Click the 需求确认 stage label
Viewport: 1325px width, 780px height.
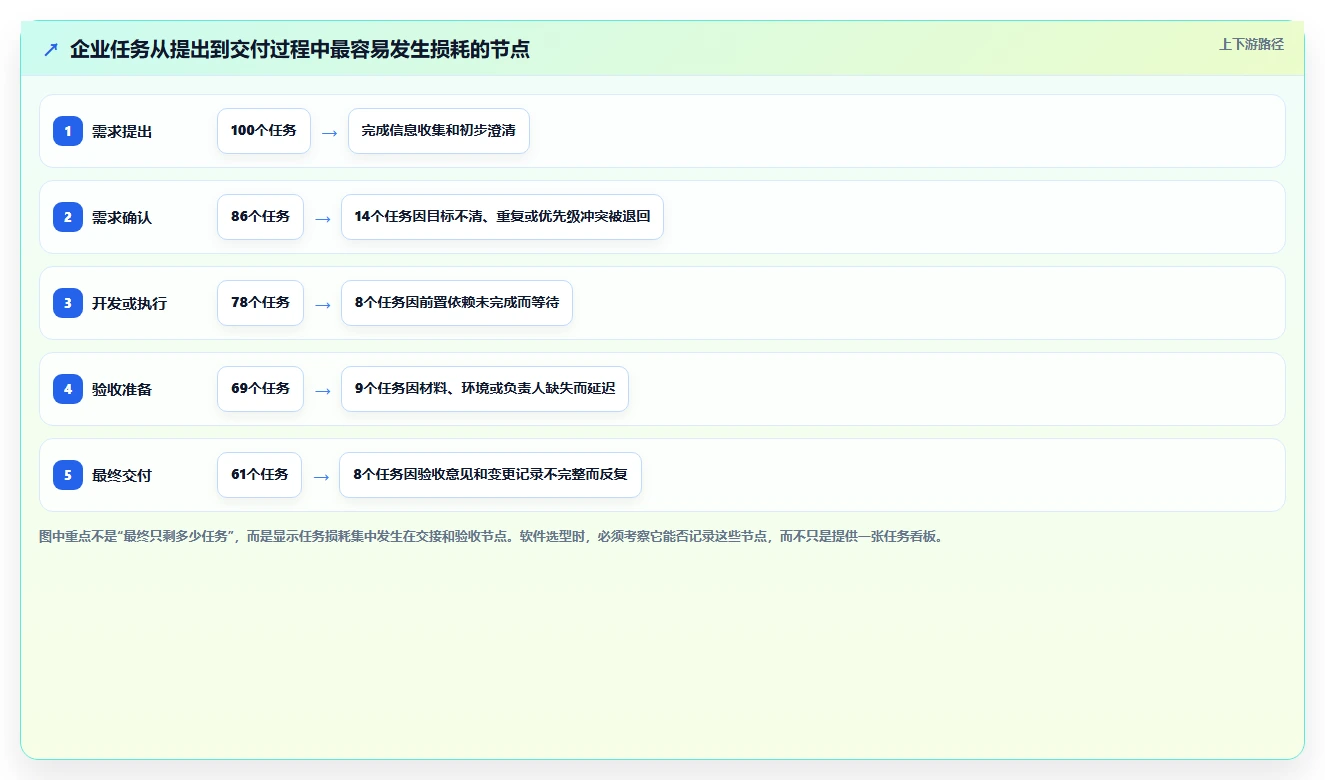pyautogui.click(x=122, y=217)
